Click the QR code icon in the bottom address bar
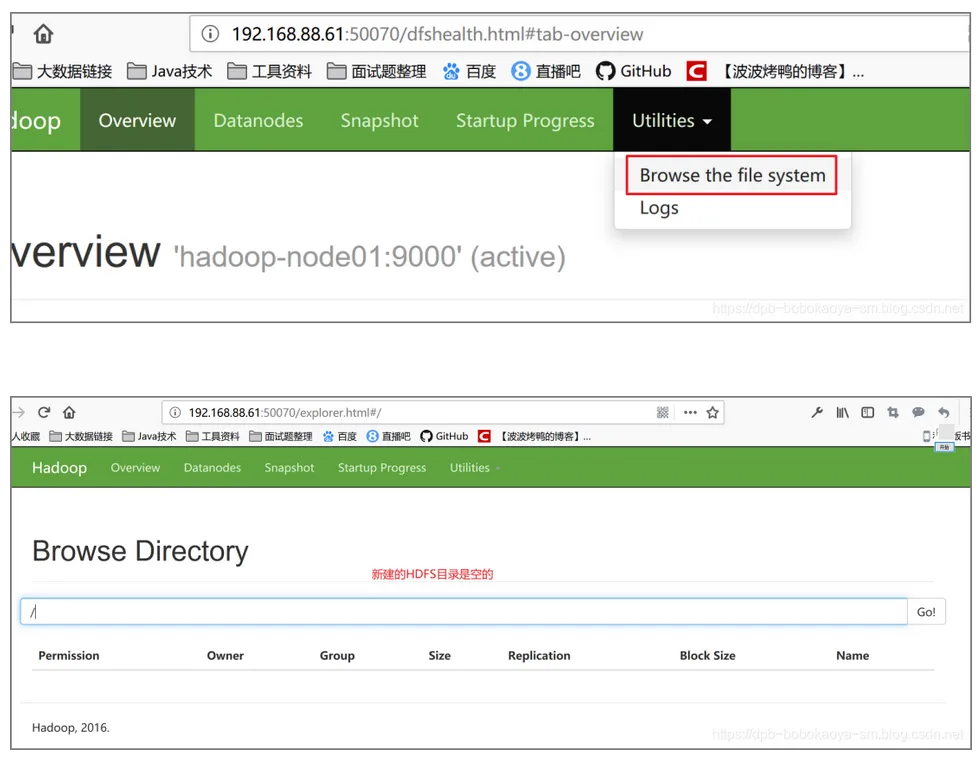Image resolution: width=980 pixels, height=766 pixels. tap(662, 412)
